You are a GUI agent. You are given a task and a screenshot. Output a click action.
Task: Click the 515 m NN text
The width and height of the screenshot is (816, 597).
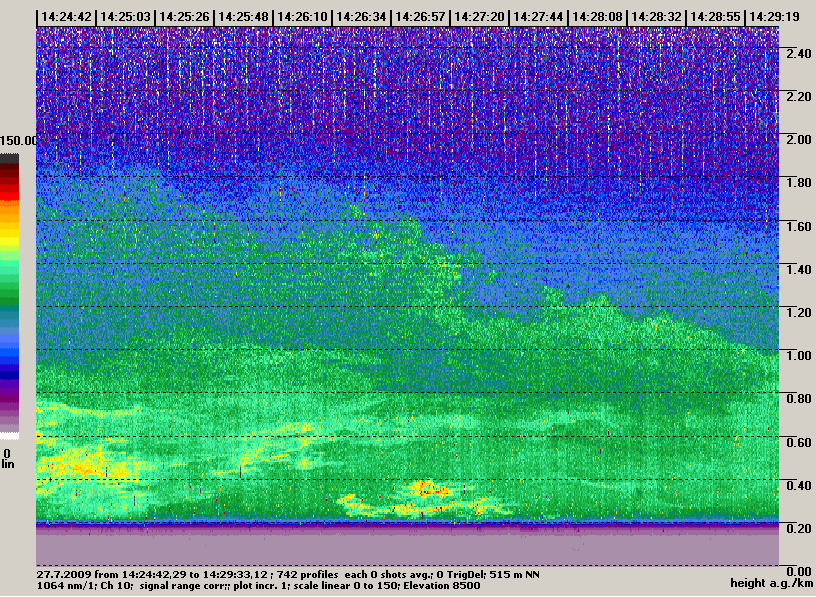point(513,575)
